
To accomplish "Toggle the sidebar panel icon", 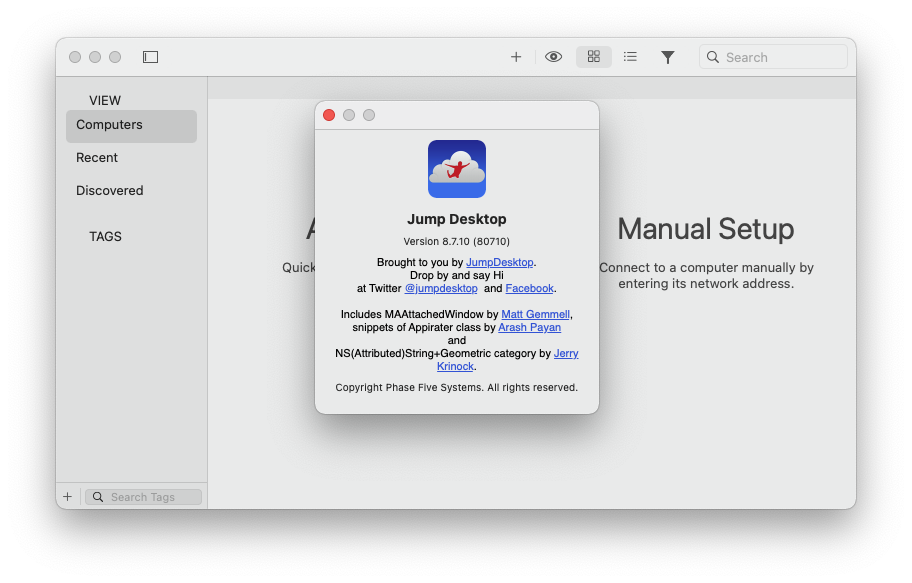I will 150,57.
